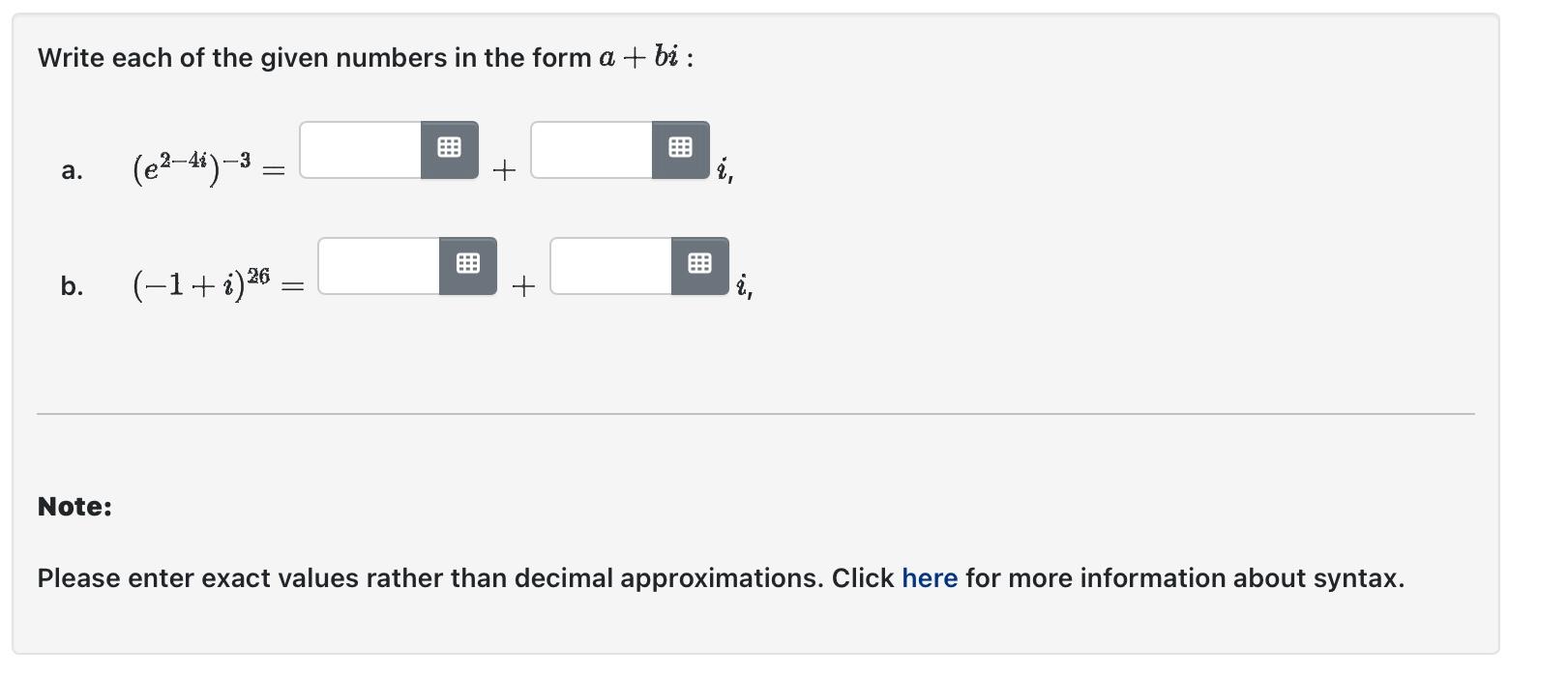Click inside part b's real part answer box
Image resolution: width=1568 pixels, height=678 pixels.
pyautogui.click(x=377, y=264)
